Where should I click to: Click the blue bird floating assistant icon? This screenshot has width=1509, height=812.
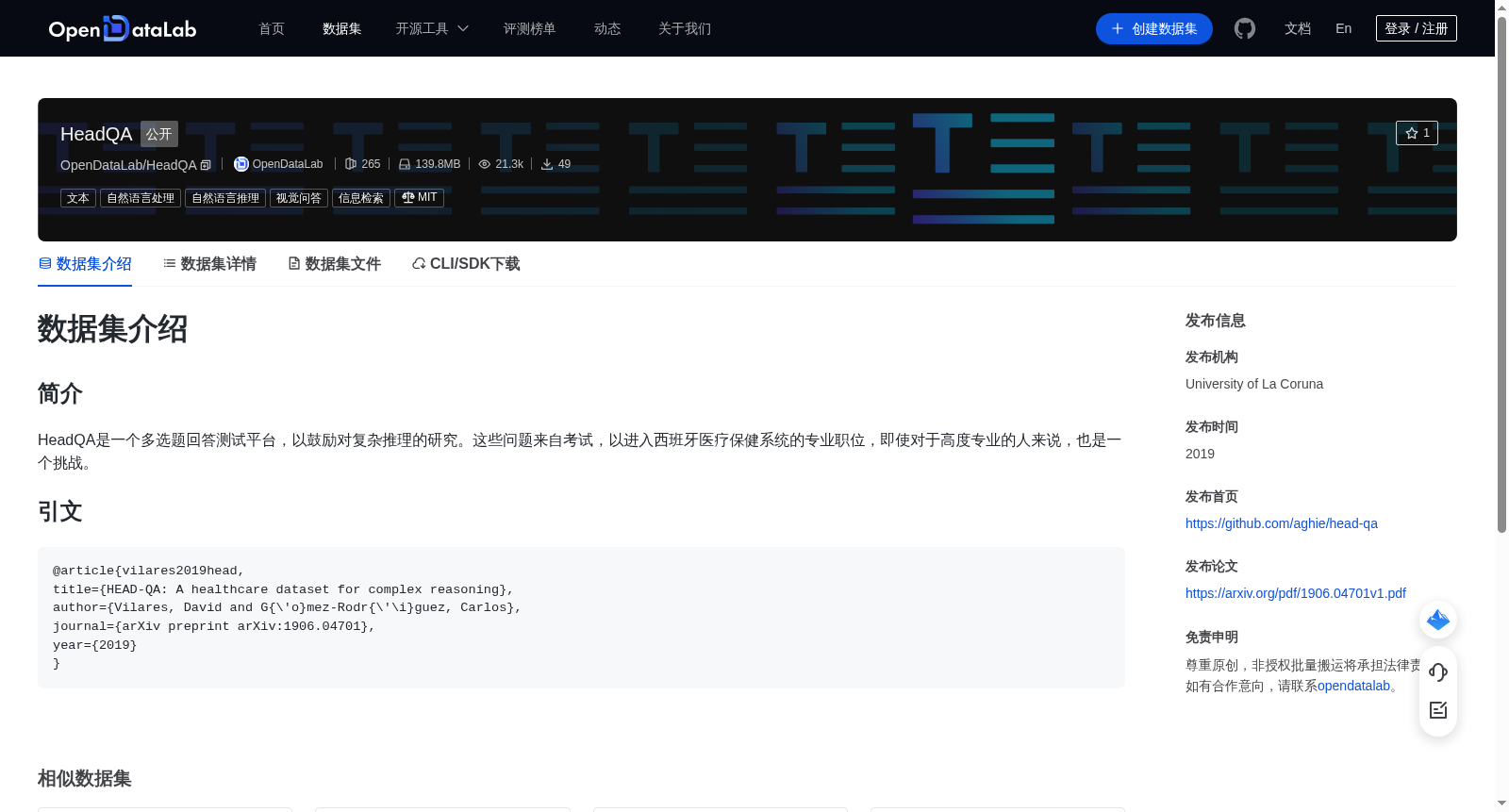[x=1438, y=620]
